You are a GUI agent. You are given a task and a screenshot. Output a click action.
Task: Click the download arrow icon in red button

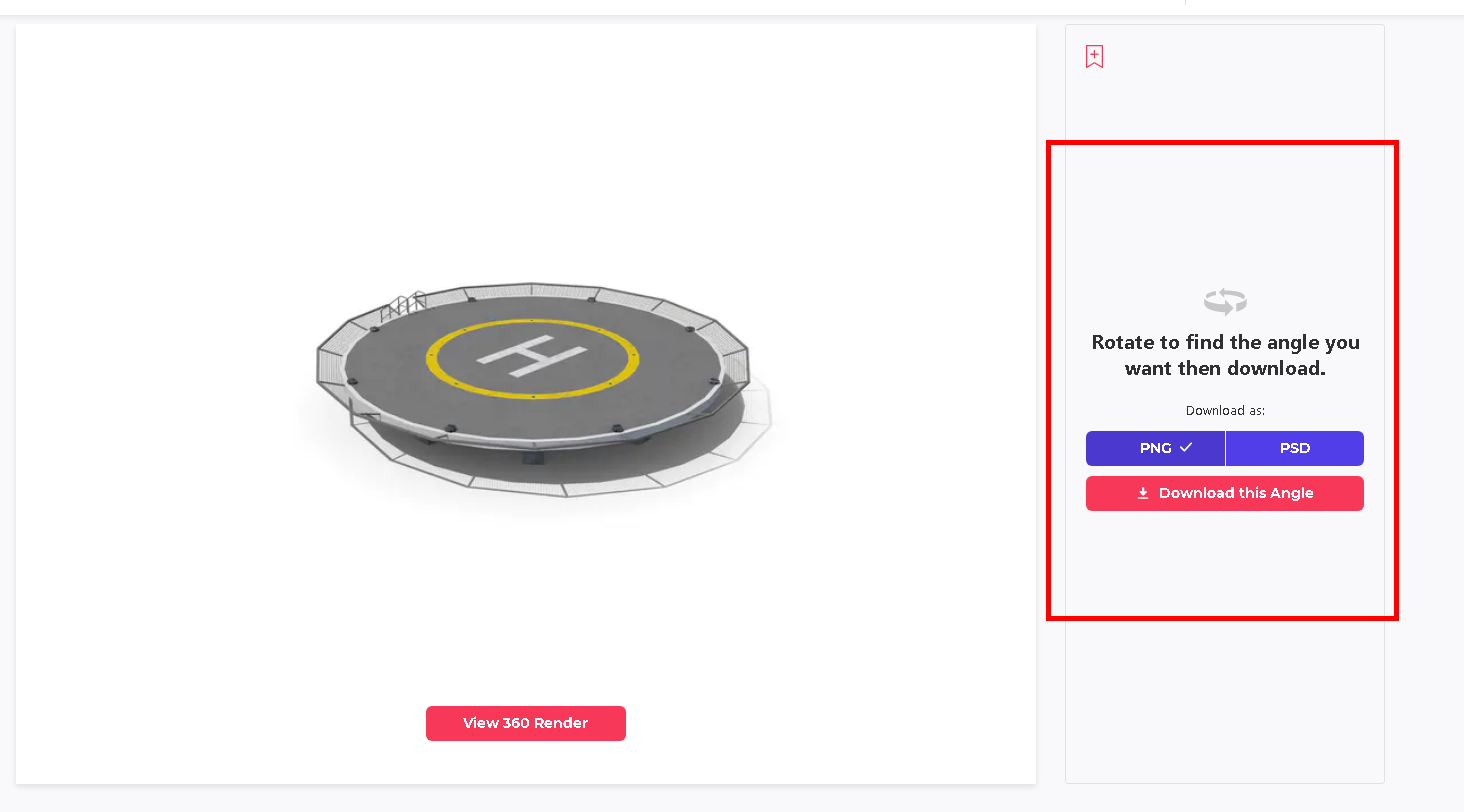coord(1143,493)
